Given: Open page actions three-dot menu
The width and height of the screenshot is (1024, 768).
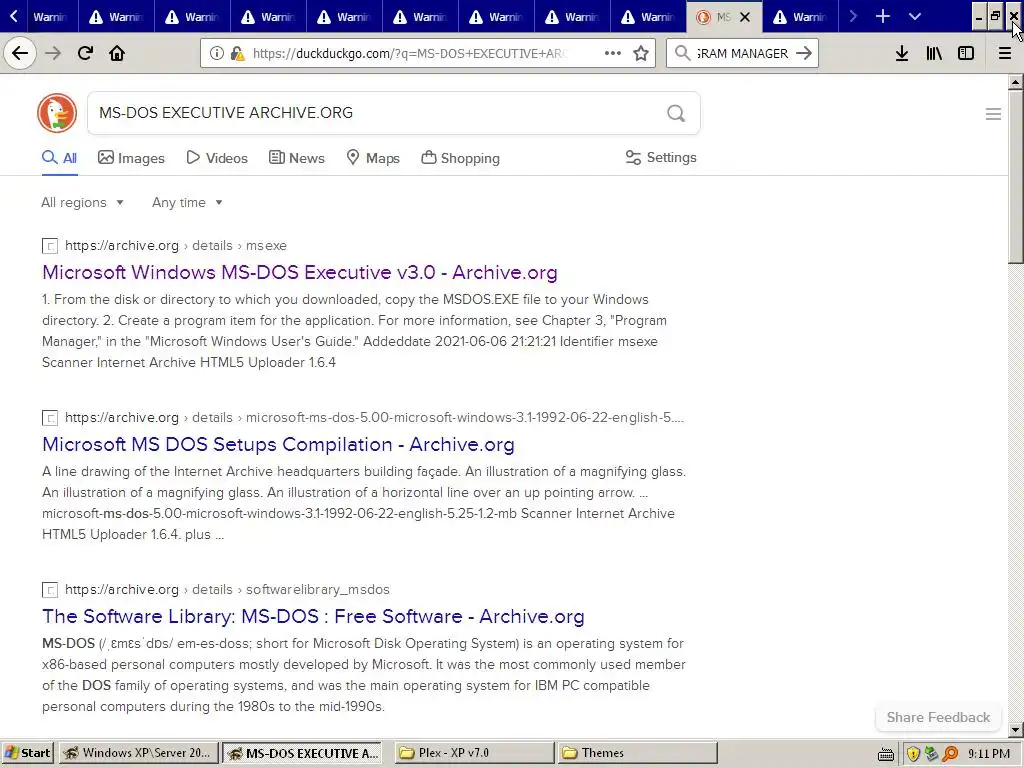Looking at the screenshot, I should tap(613, 53).
